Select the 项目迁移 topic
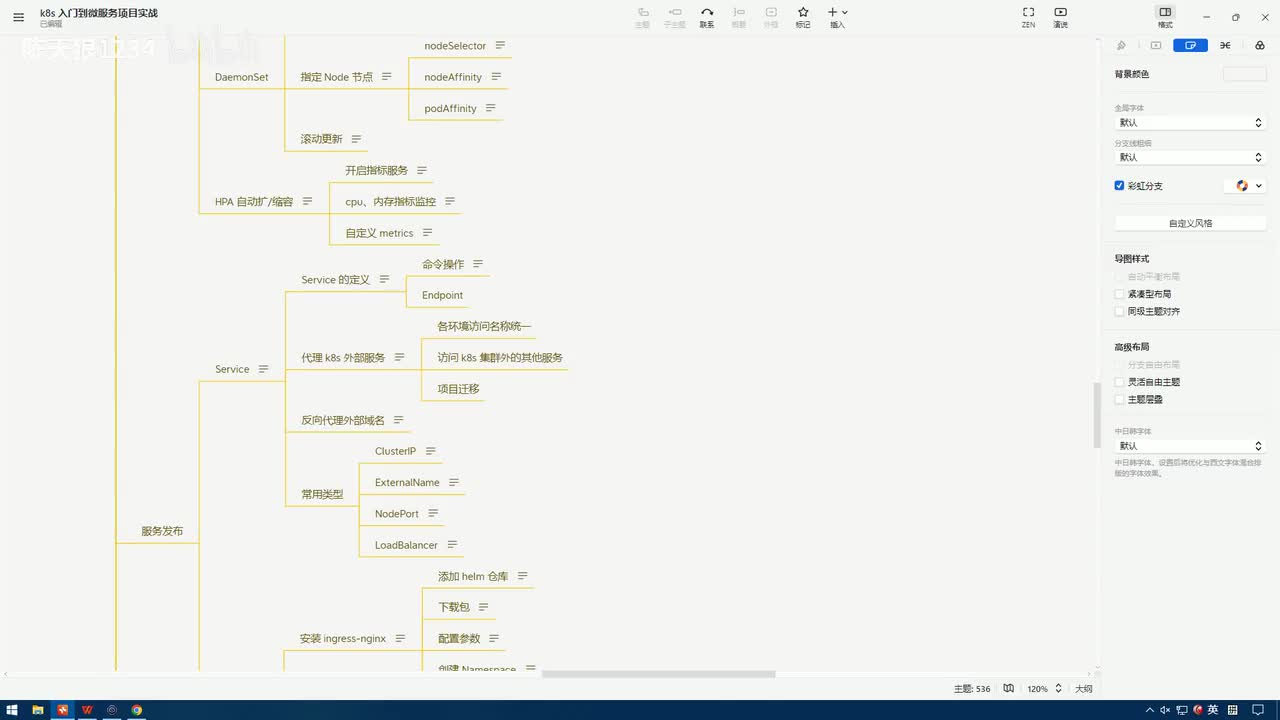This screenshot has height=720, width=1280. click(458, 389)
